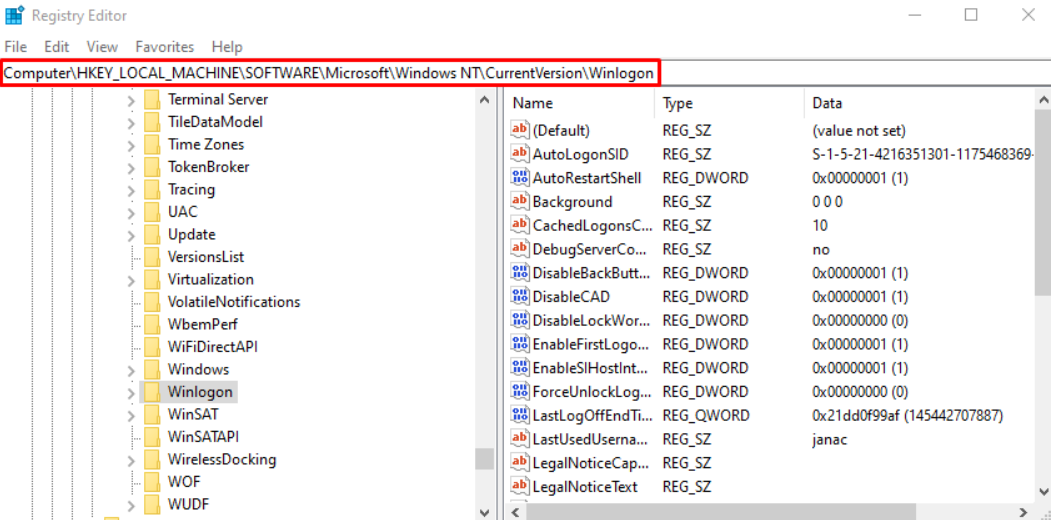Click the WirelessDocking tree item
Image resolution: width=1051 pixels, height=520 pixels.
(x=222, y=460)
